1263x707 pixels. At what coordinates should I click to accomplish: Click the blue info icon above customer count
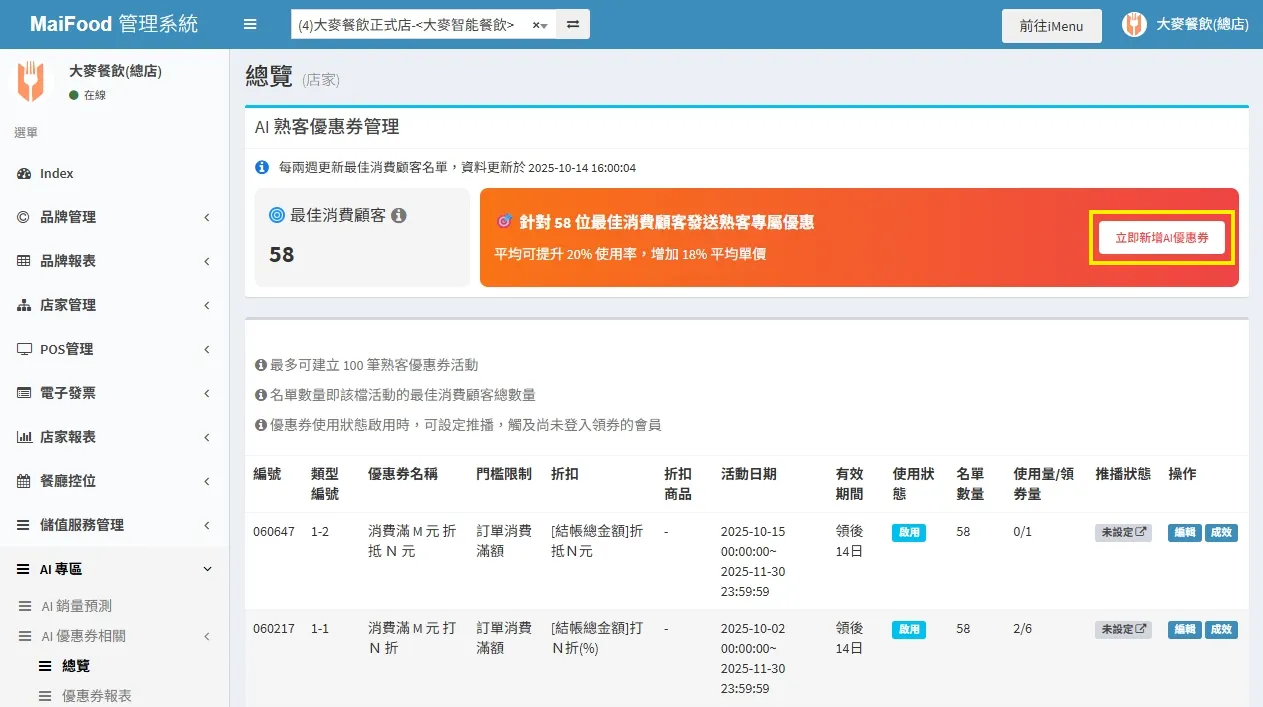point(262,167)
